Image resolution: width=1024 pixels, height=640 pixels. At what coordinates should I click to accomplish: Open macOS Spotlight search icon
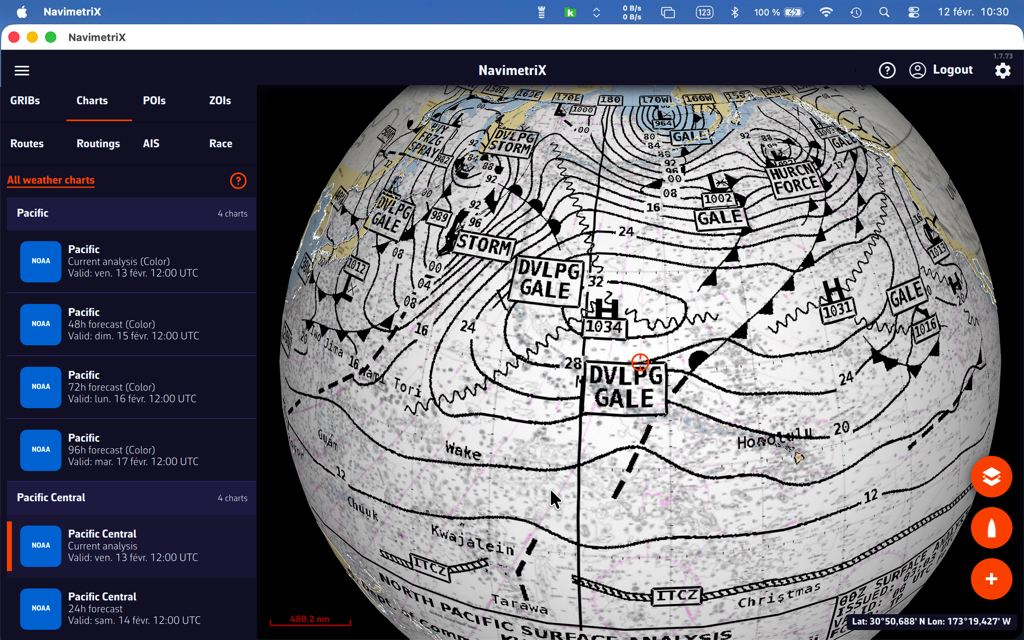[x=884, y=12]
